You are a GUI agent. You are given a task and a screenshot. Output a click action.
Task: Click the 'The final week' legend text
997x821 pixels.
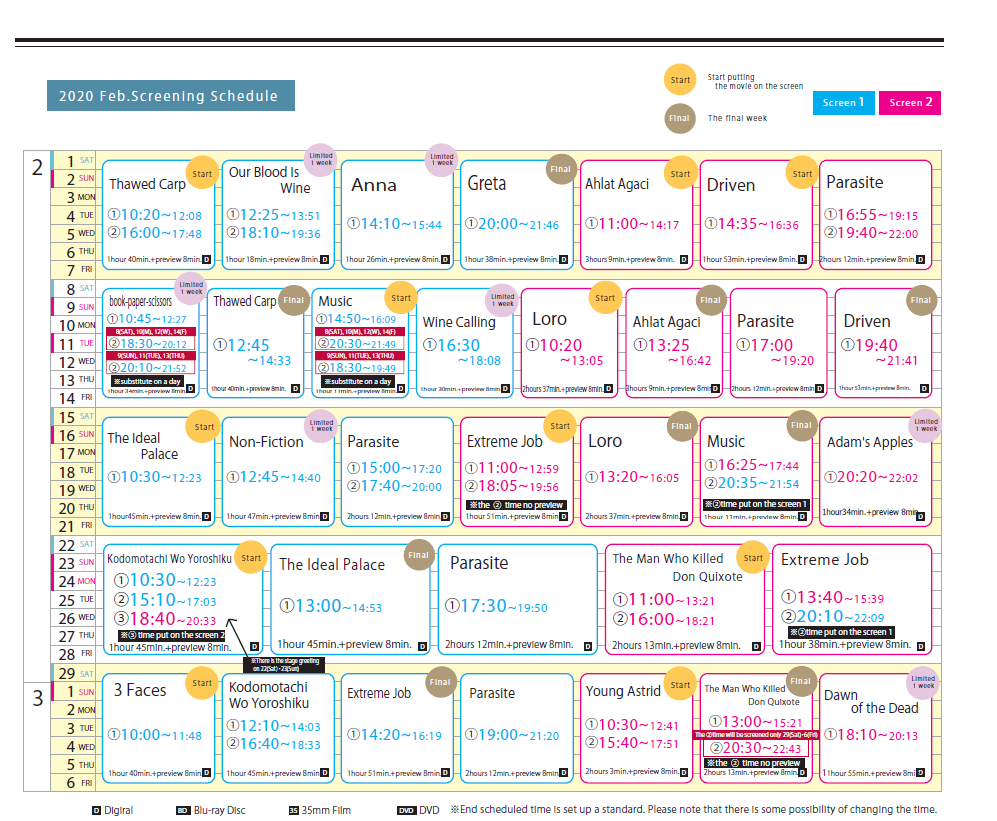point(738,118)
